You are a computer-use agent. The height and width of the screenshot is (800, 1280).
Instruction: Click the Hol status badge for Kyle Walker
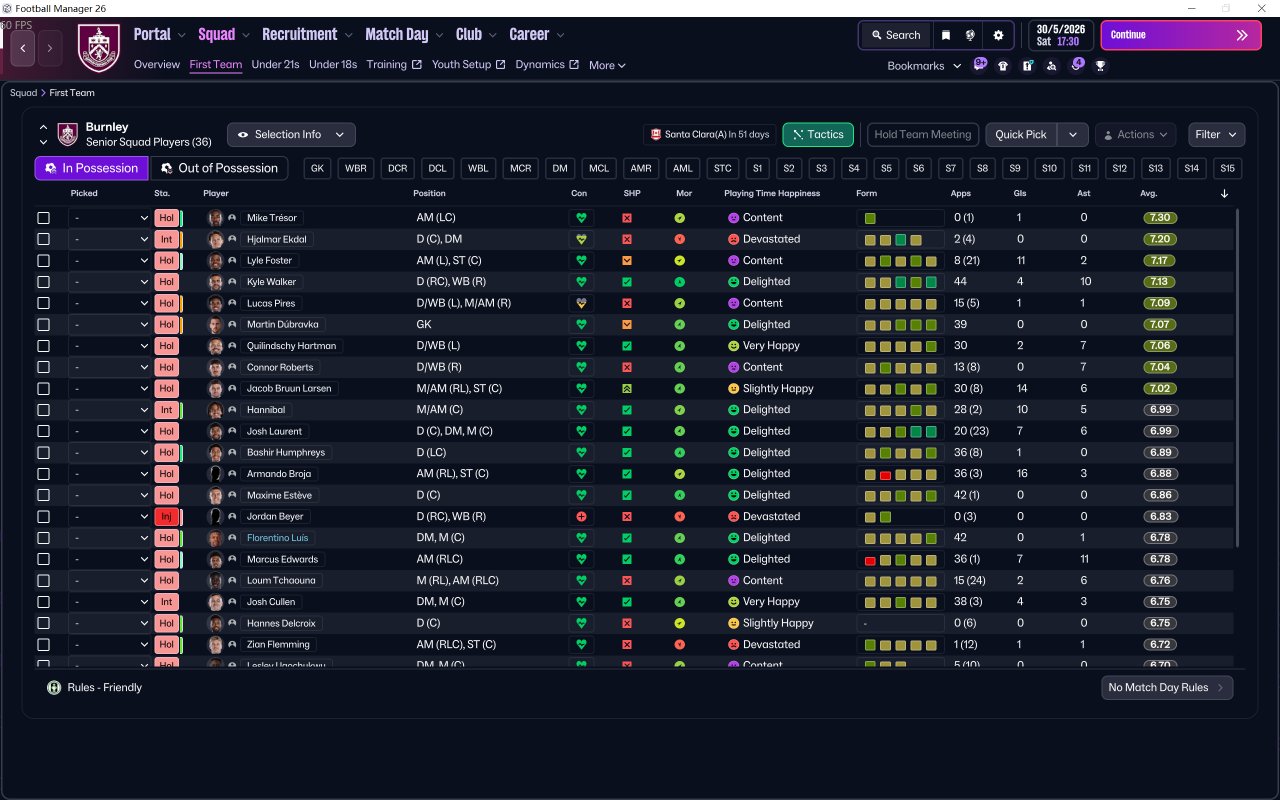click(166, 282)
